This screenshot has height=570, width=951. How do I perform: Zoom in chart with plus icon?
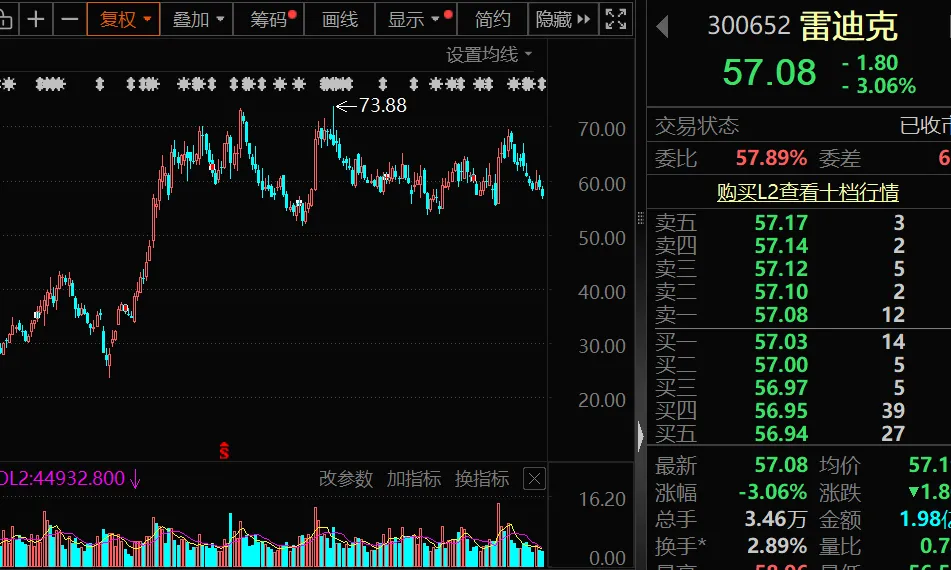click(x=36, y=19)
